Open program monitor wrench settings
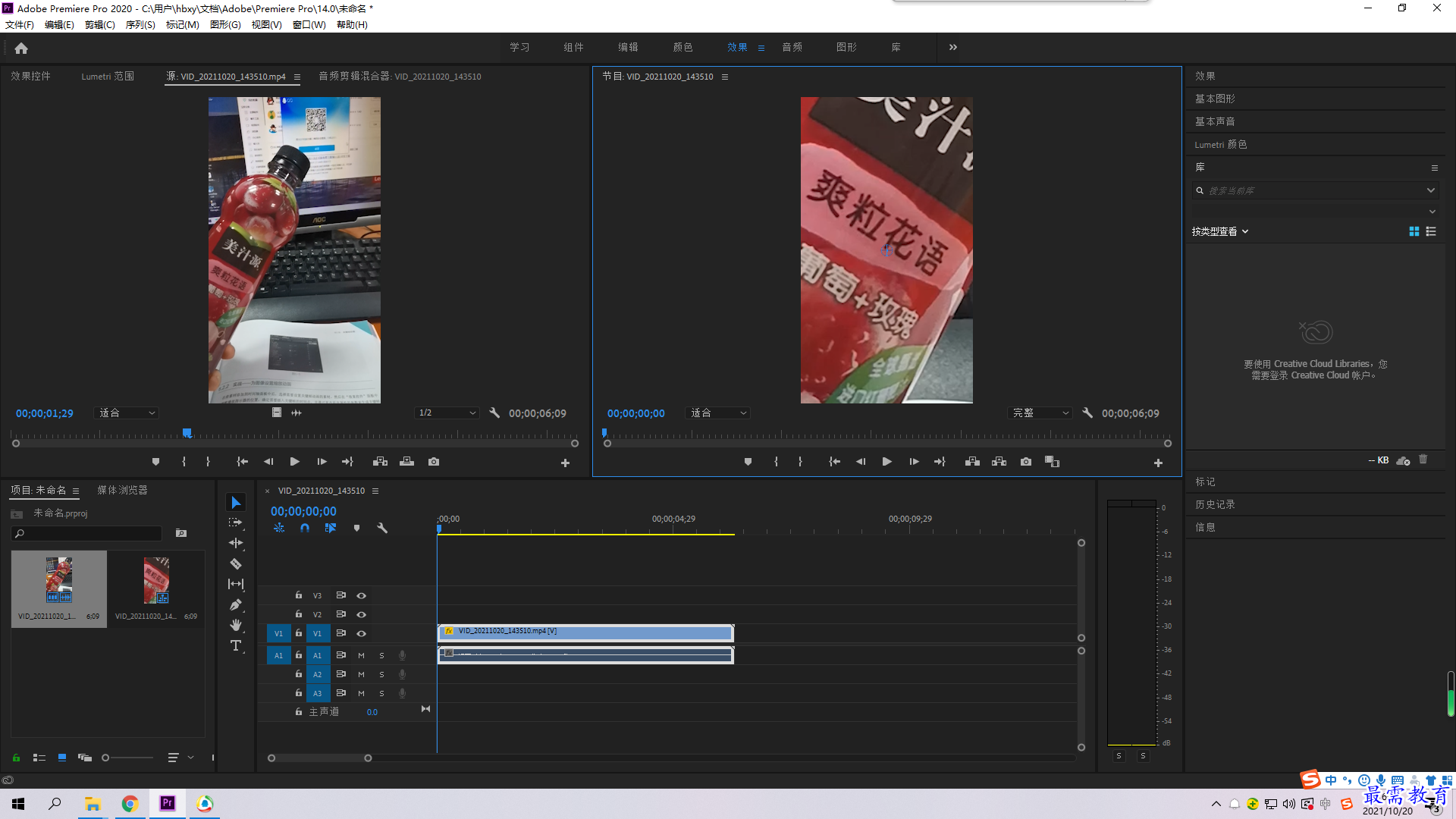 (1087, 413)
